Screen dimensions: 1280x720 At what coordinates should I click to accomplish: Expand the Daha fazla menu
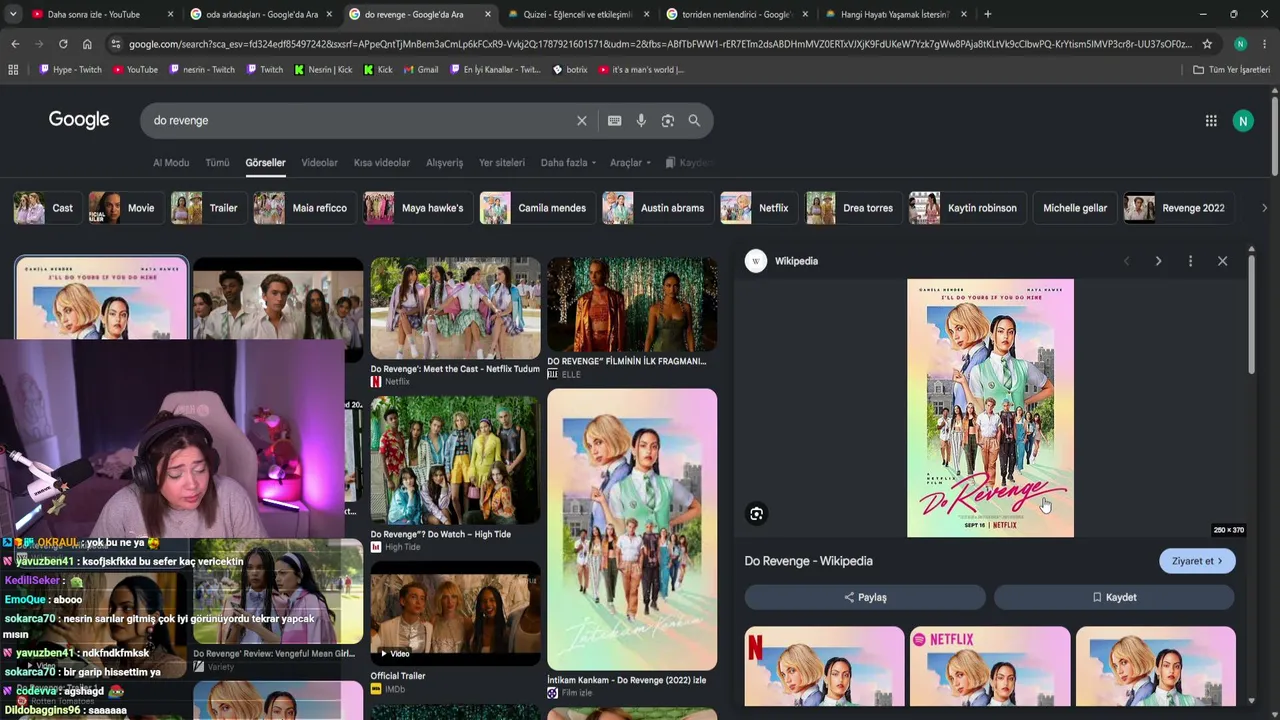coord(568,163)
